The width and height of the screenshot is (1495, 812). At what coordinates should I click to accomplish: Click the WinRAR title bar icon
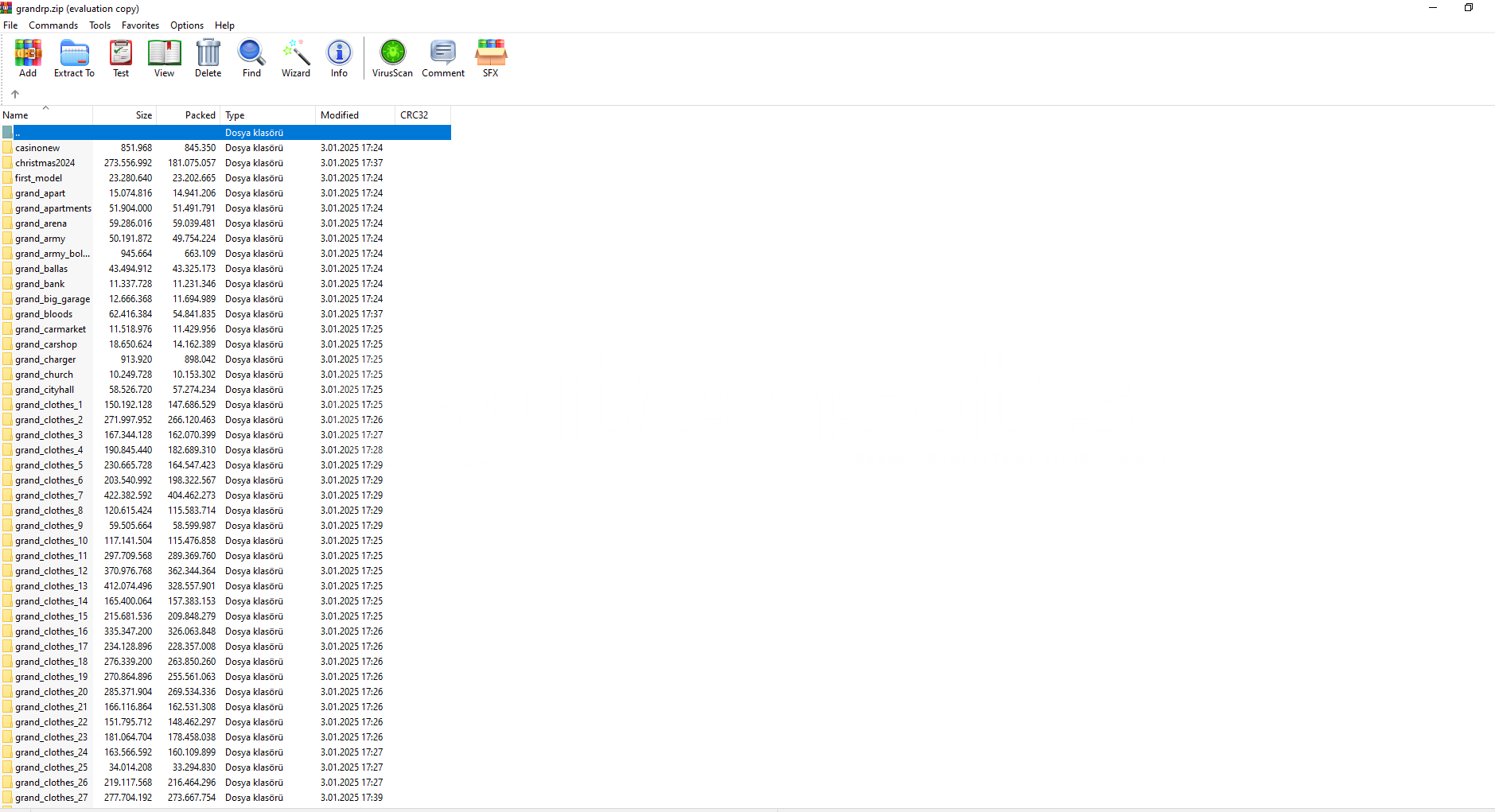pos(6,8)
